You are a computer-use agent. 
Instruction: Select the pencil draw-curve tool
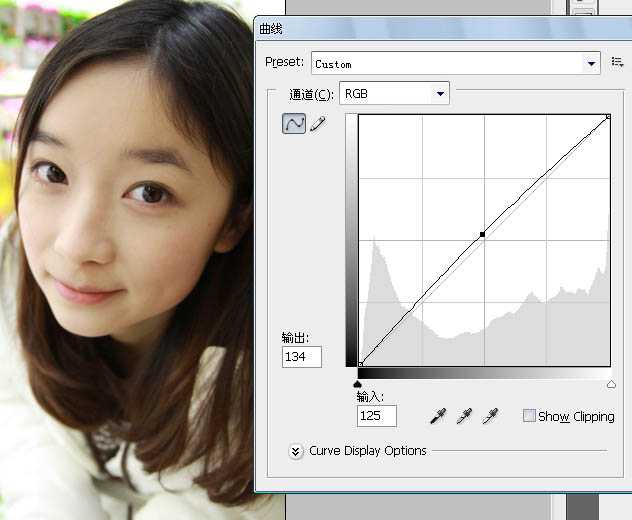tap(318, 124)
